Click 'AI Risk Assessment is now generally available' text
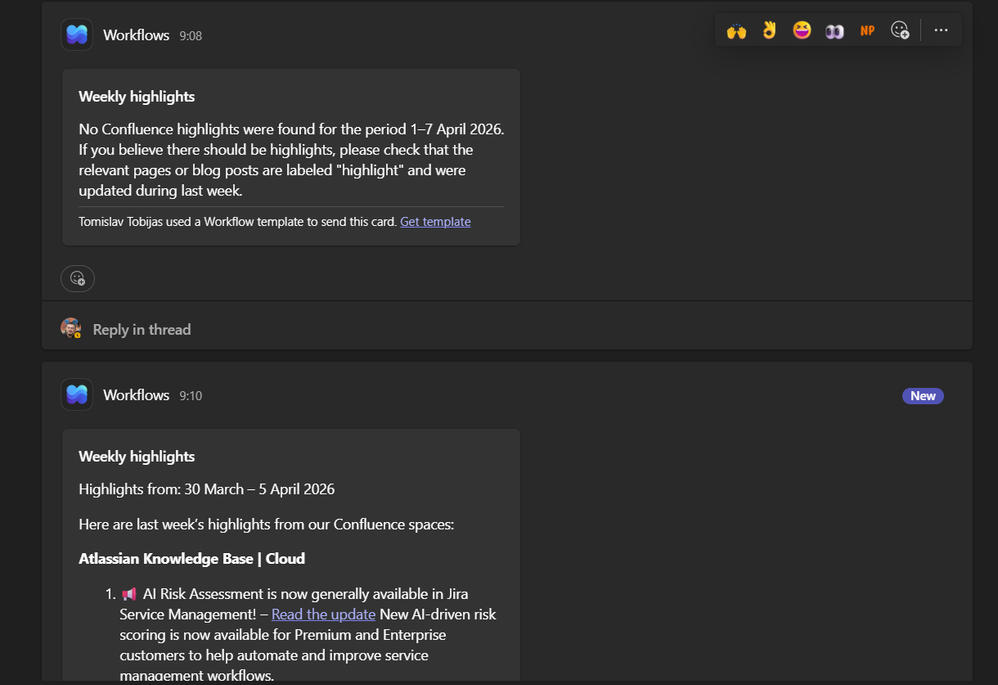Viewport: 998px width, 685px height. point(306,594)
